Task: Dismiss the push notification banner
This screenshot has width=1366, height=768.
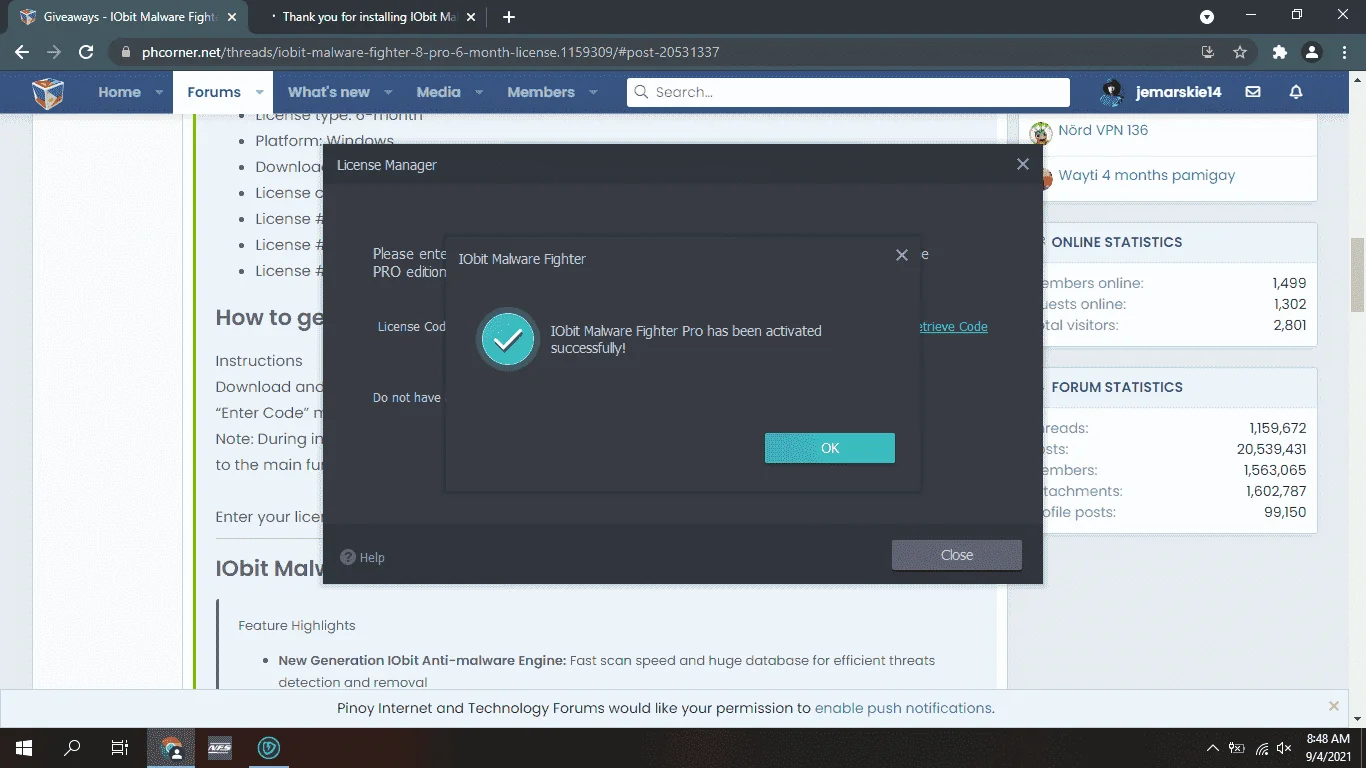Action: (1333, 706)
